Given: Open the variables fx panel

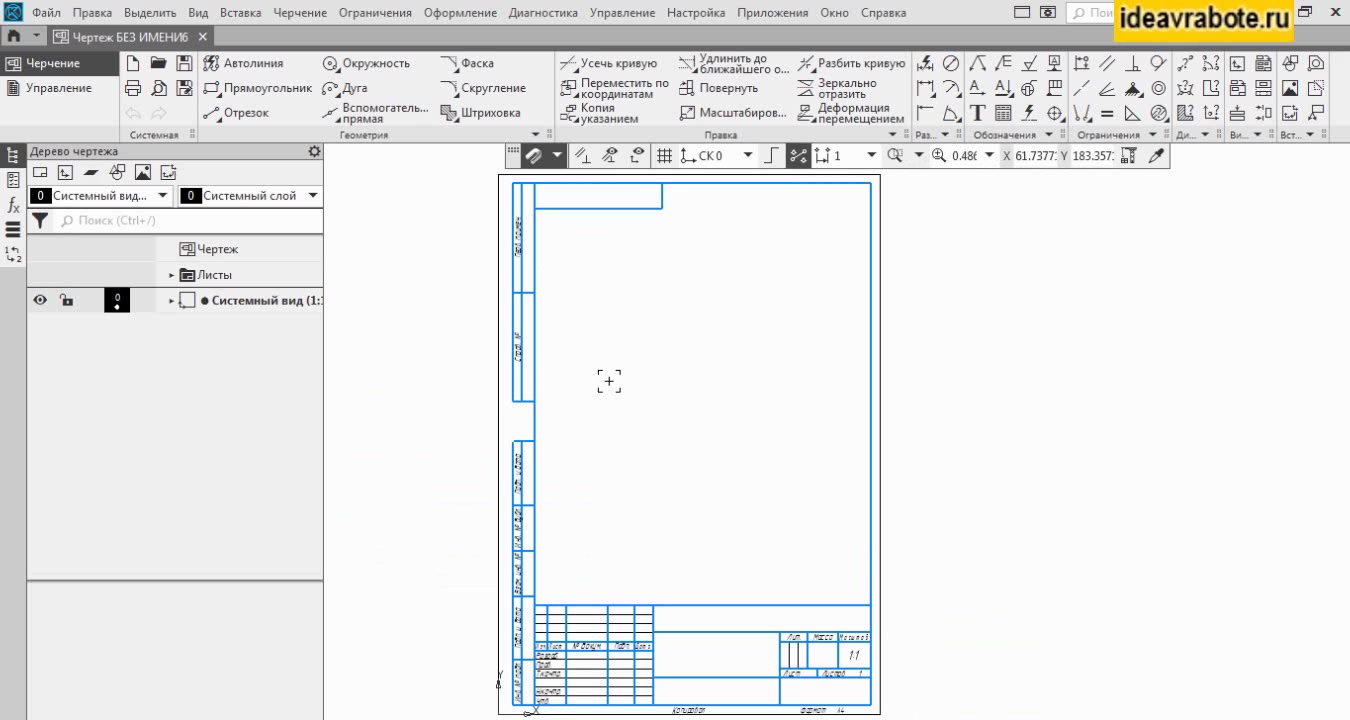Looking at the screenshot, I should click(13, 205).
